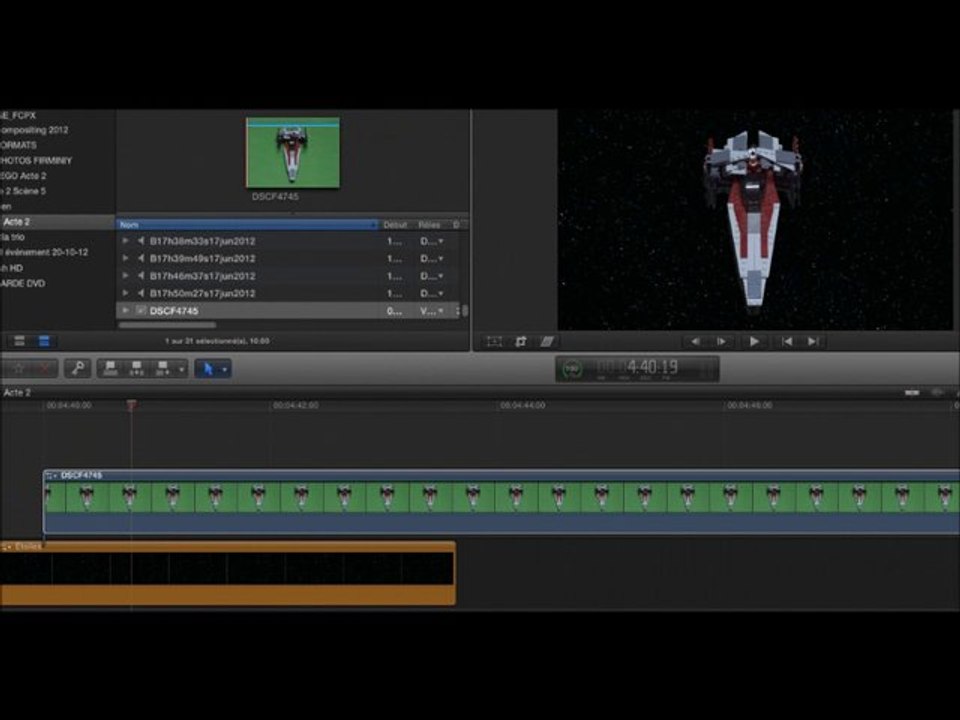Image resolution: width=960 pixels, height=720 pixels.
Task: Select the orange Etoiles clip in timeline
Action: click(228, 574)
